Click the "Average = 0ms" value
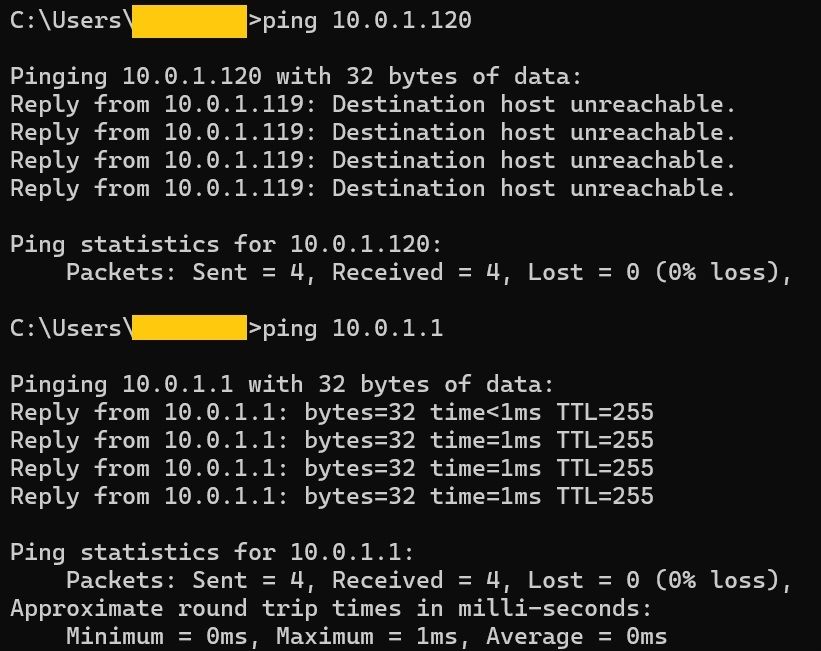 coord(582,636)
